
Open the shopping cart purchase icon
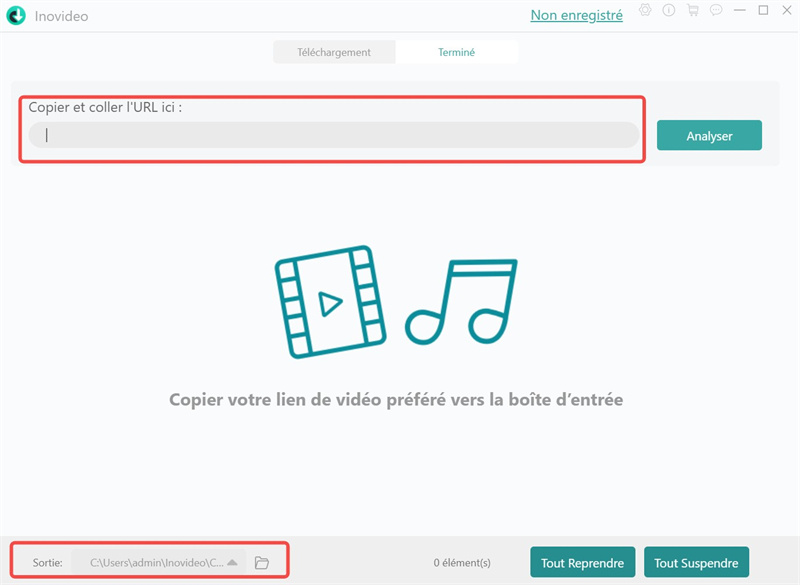click(x=692, y=12)
